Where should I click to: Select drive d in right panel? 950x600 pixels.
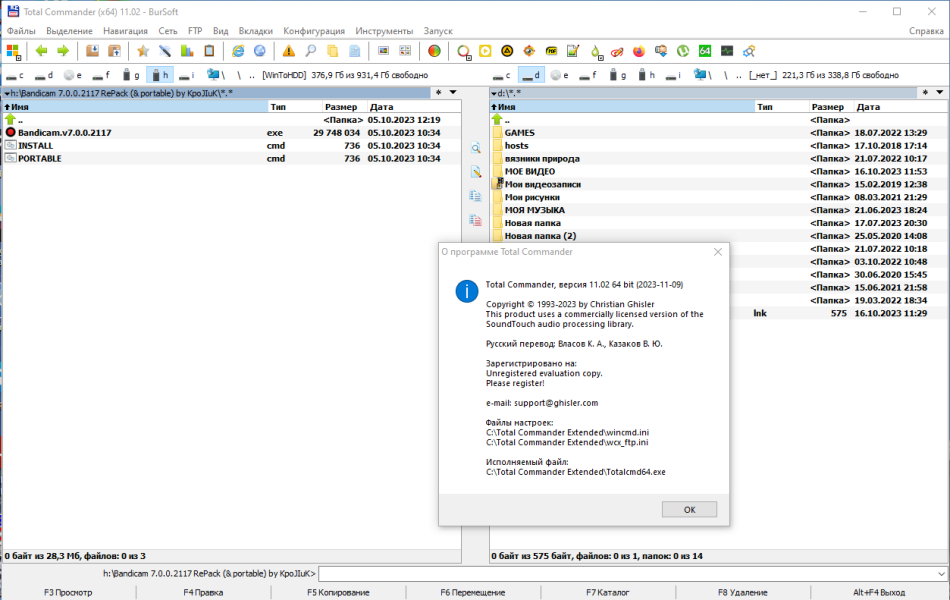(x=531, y=75)
